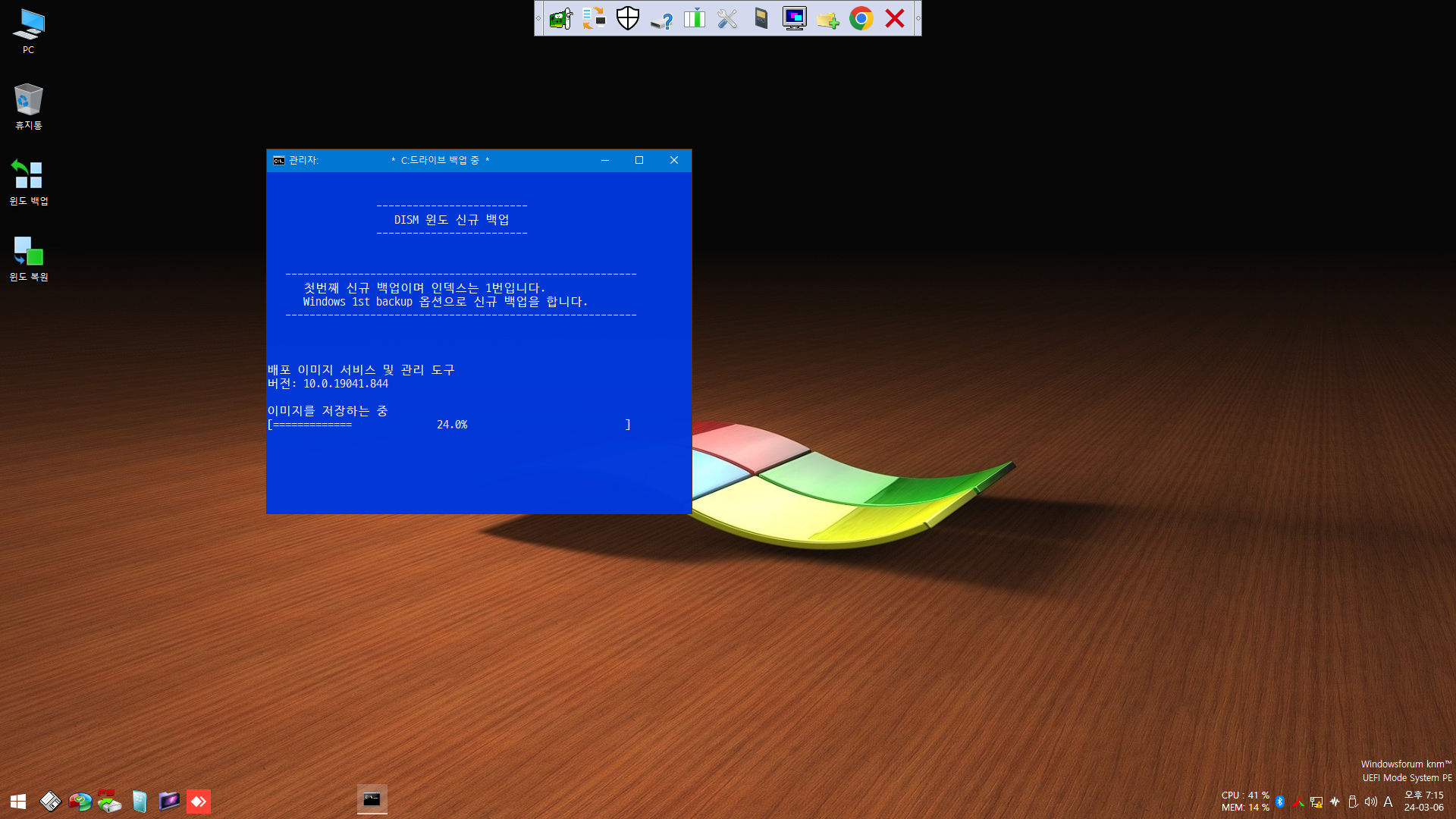Image resolution: width=1456 pixels, height=819 pixels.
Task: Click the 버전: 10.0.19041.844 line
Action: coord(328,384)
